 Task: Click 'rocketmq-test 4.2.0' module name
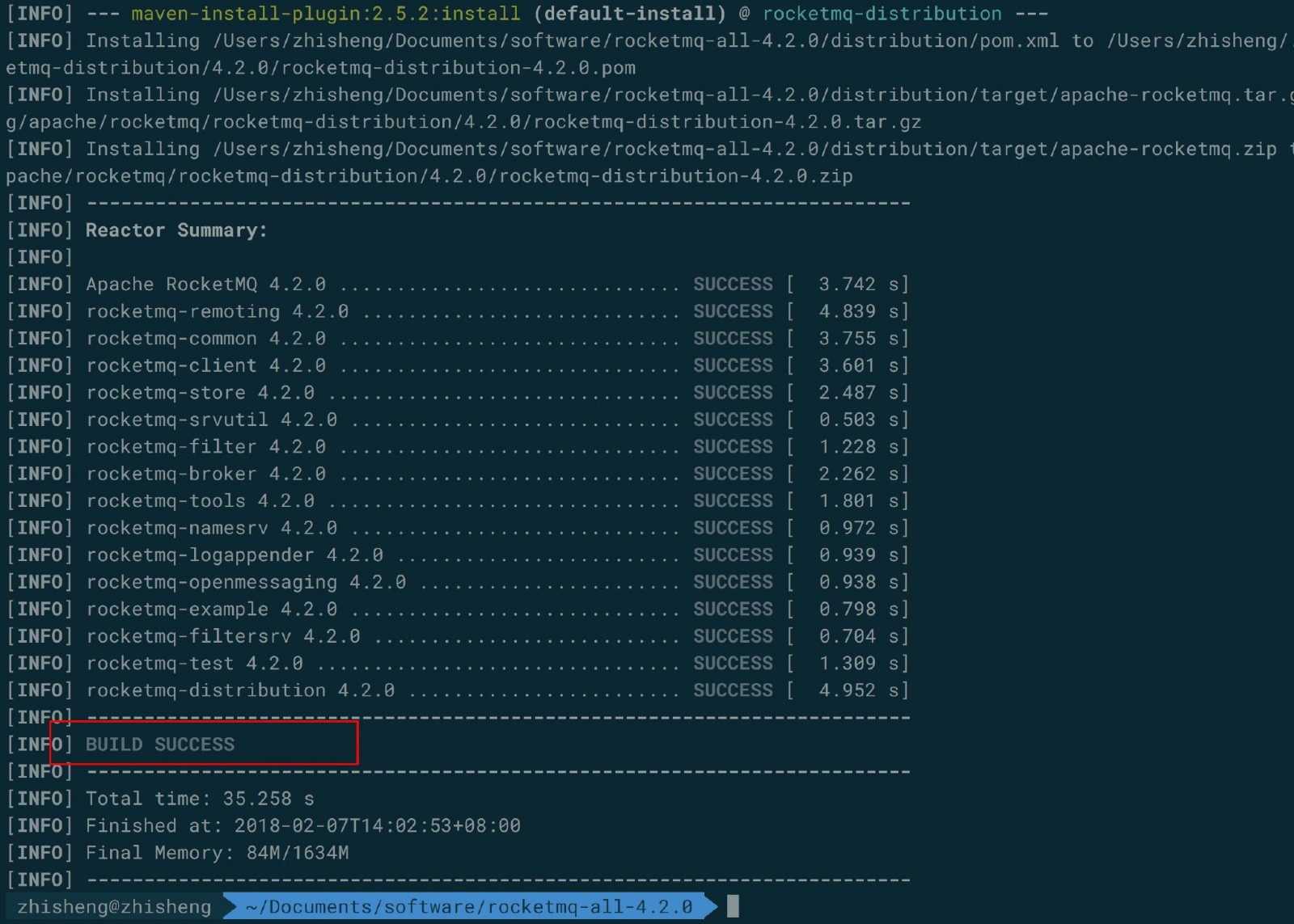coord(195,664)
